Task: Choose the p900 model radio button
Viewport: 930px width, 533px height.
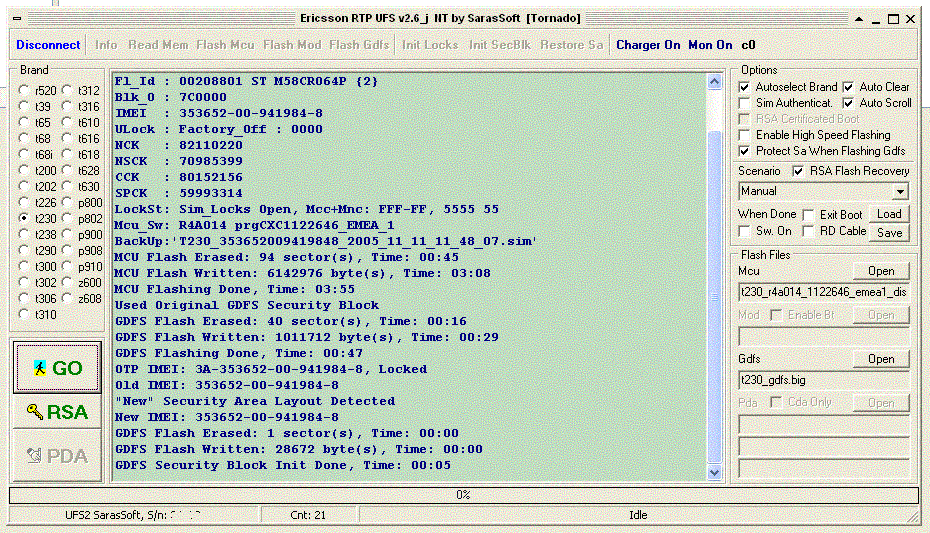Action: pos(68,235)
